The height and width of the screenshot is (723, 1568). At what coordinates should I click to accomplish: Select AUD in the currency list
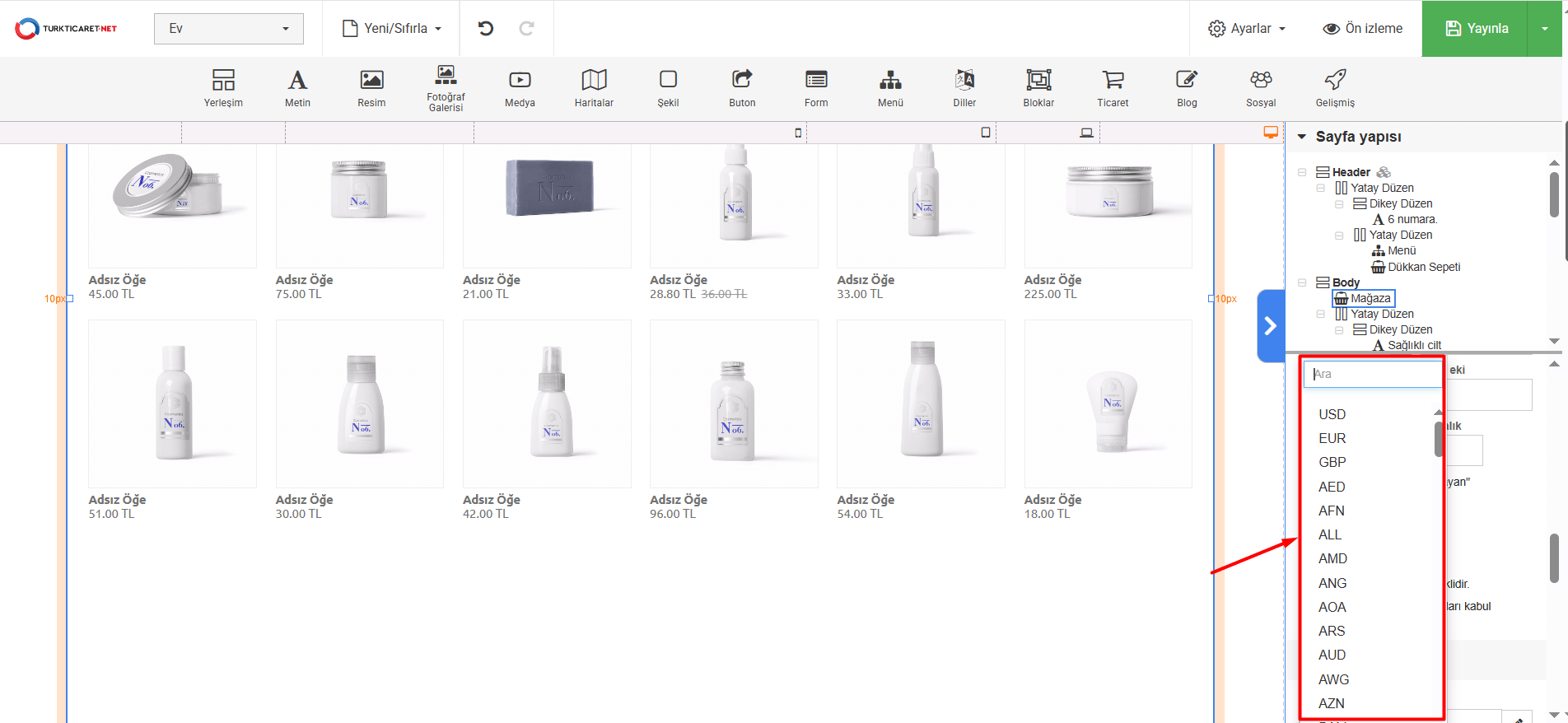(1332, 655)
